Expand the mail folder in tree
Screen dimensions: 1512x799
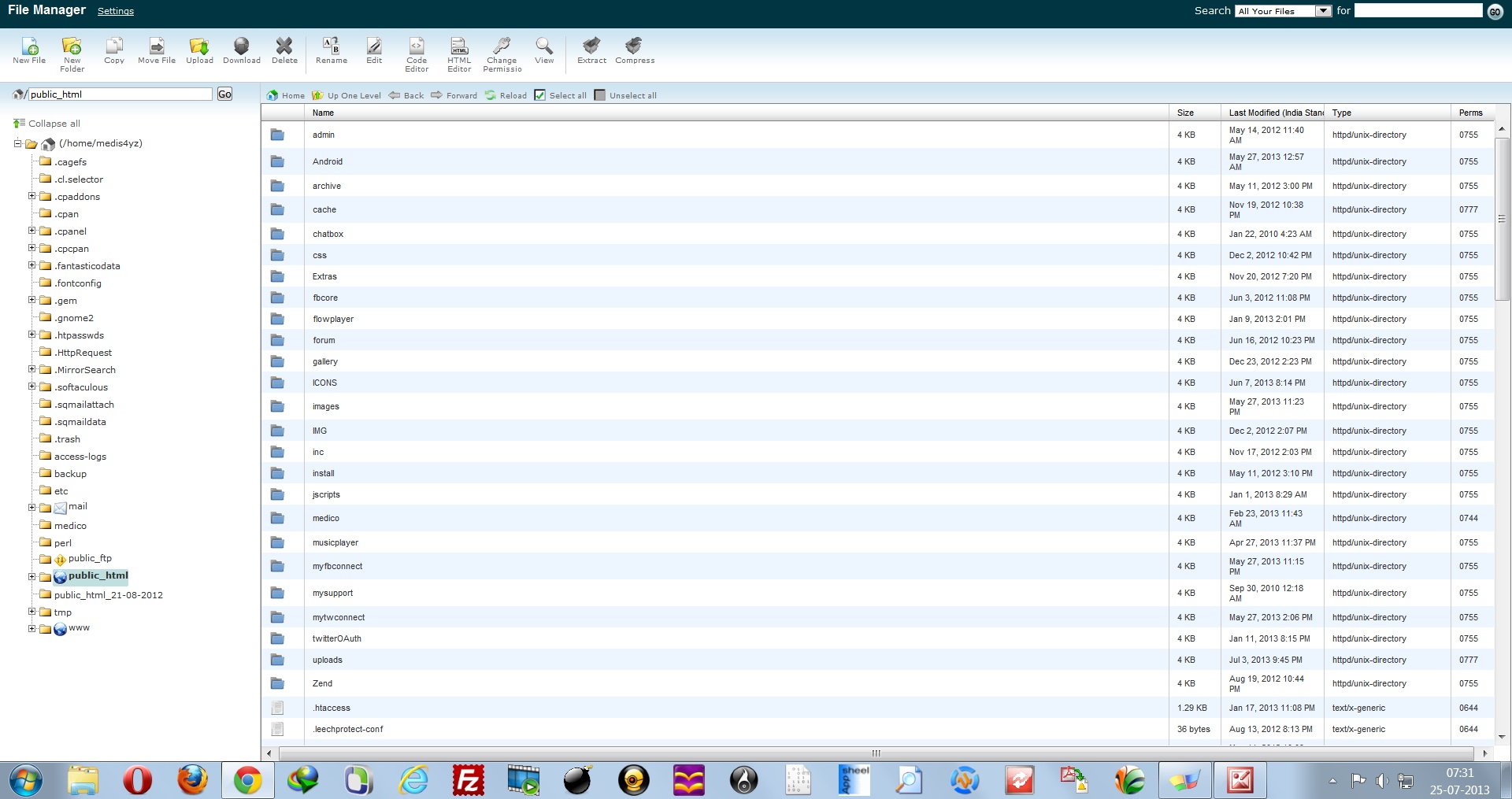[31, 507]
